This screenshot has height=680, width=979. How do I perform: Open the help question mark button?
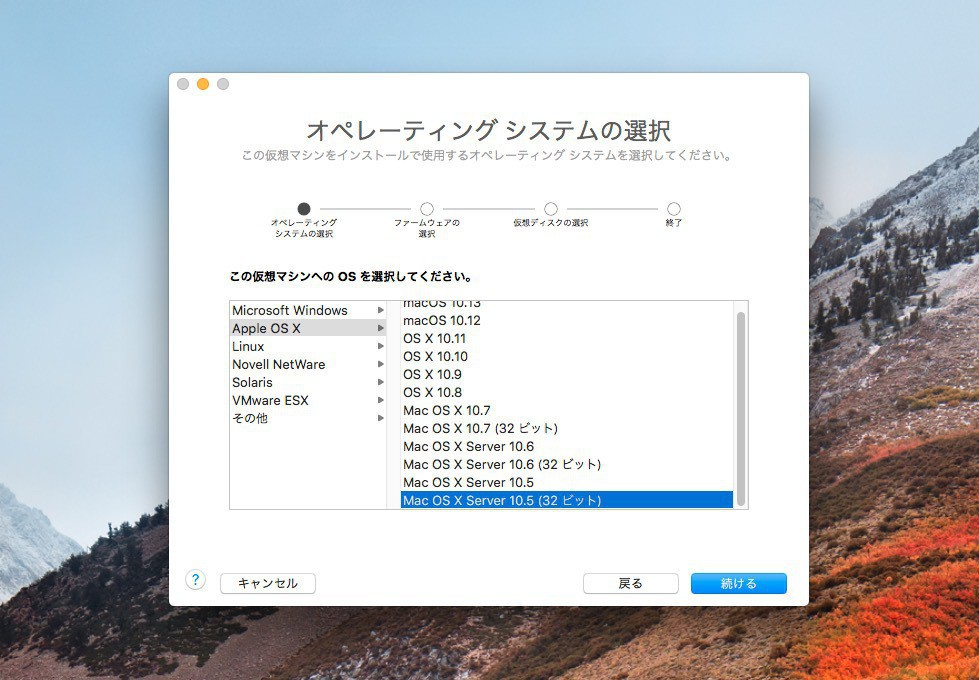[195, 579]
